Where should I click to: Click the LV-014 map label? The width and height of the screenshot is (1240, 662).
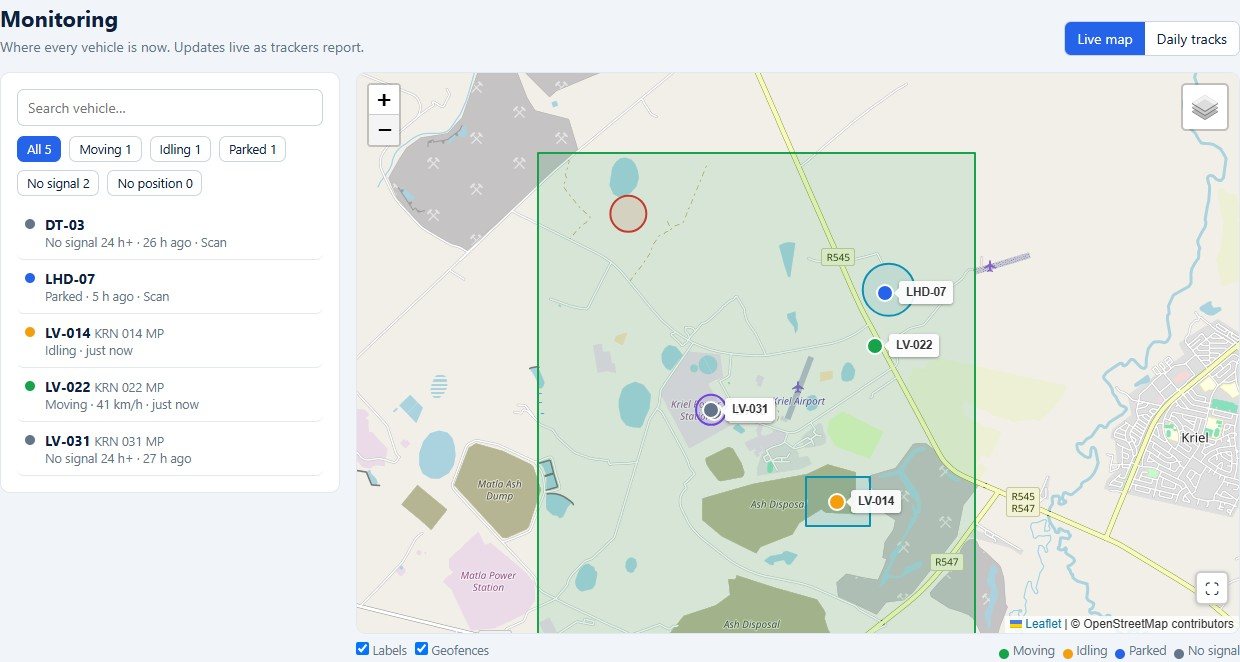[876, 501]
